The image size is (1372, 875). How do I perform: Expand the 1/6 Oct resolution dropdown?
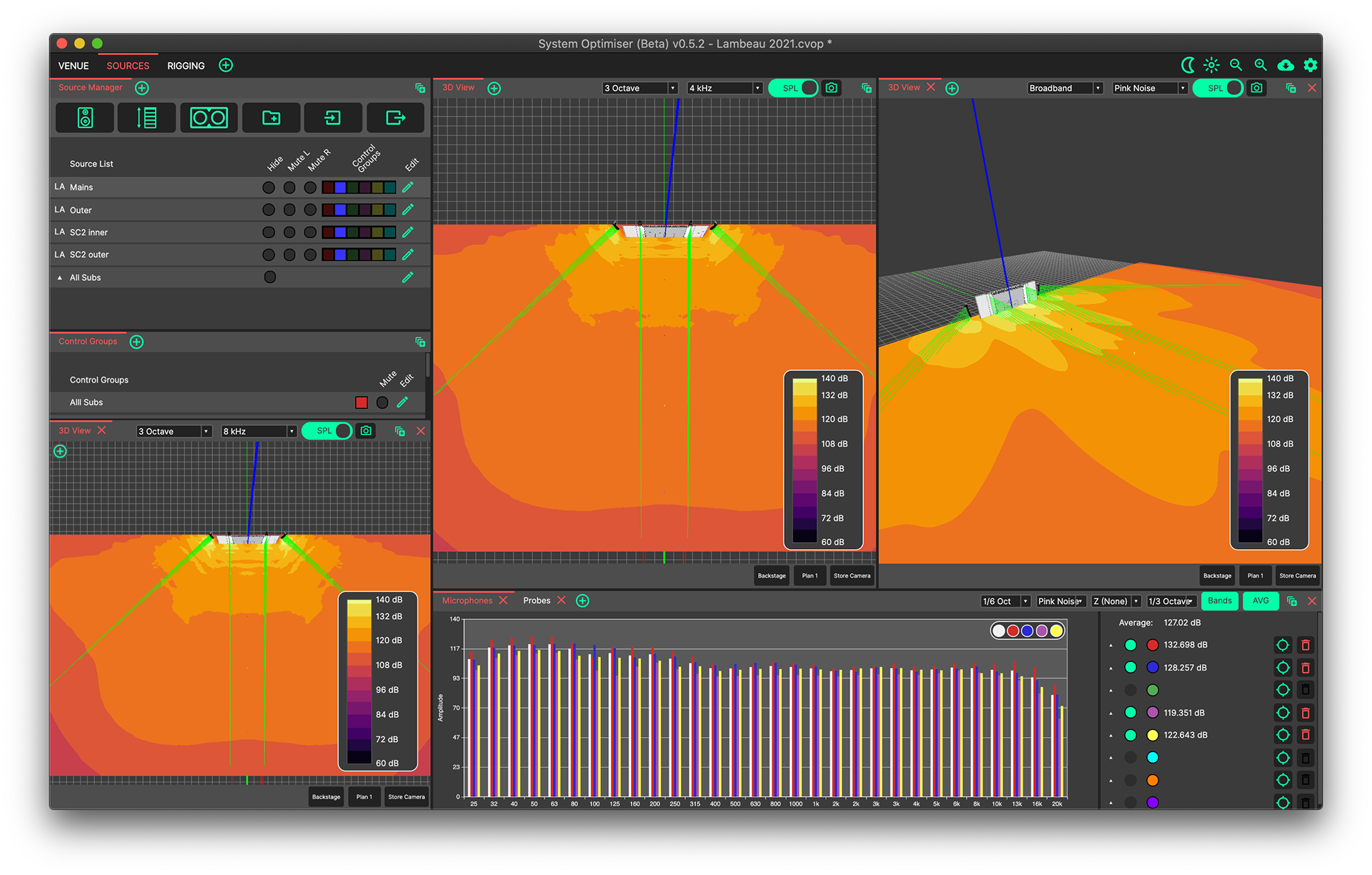click(1005, 601)
